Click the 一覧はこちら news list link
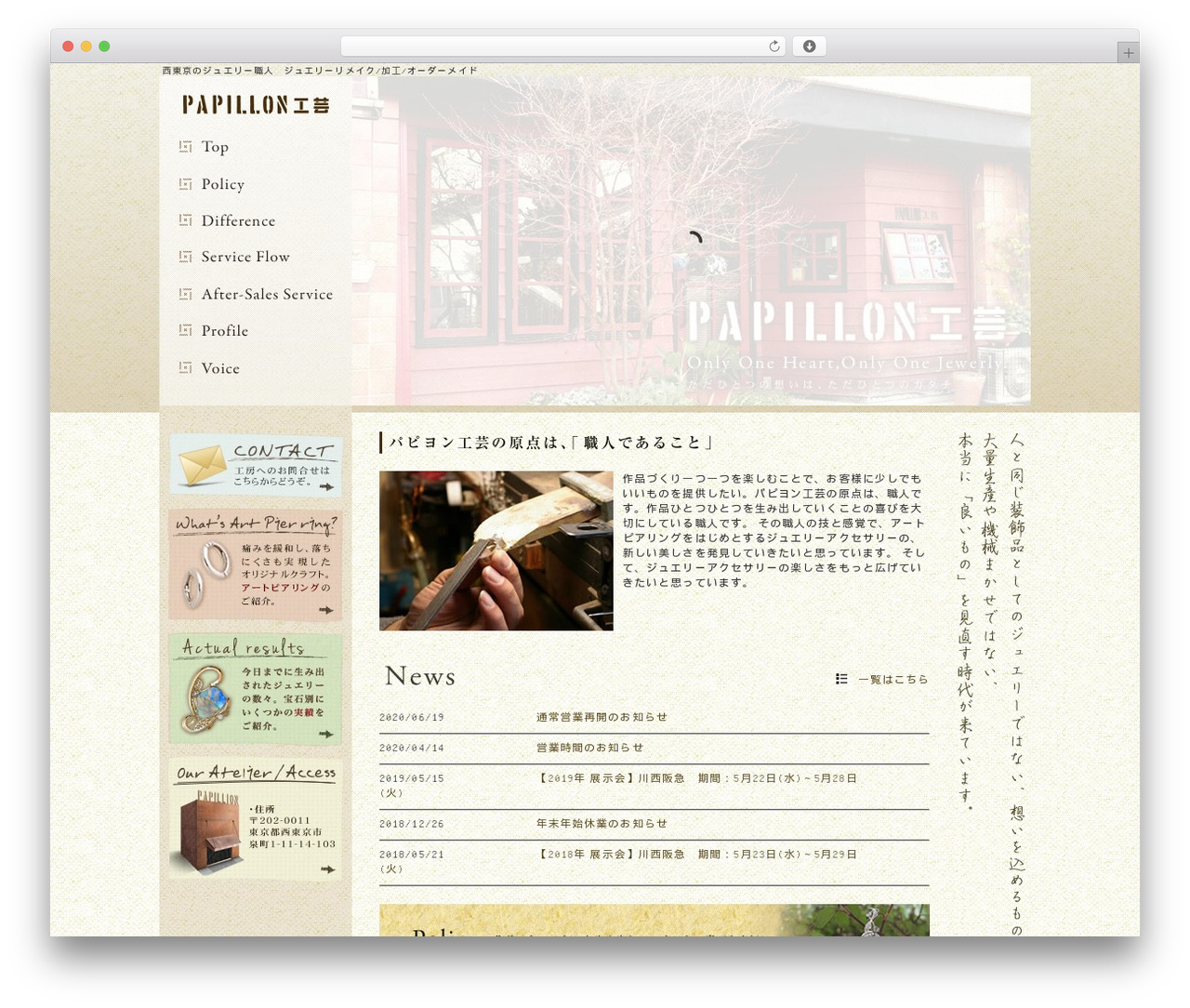 892,679
